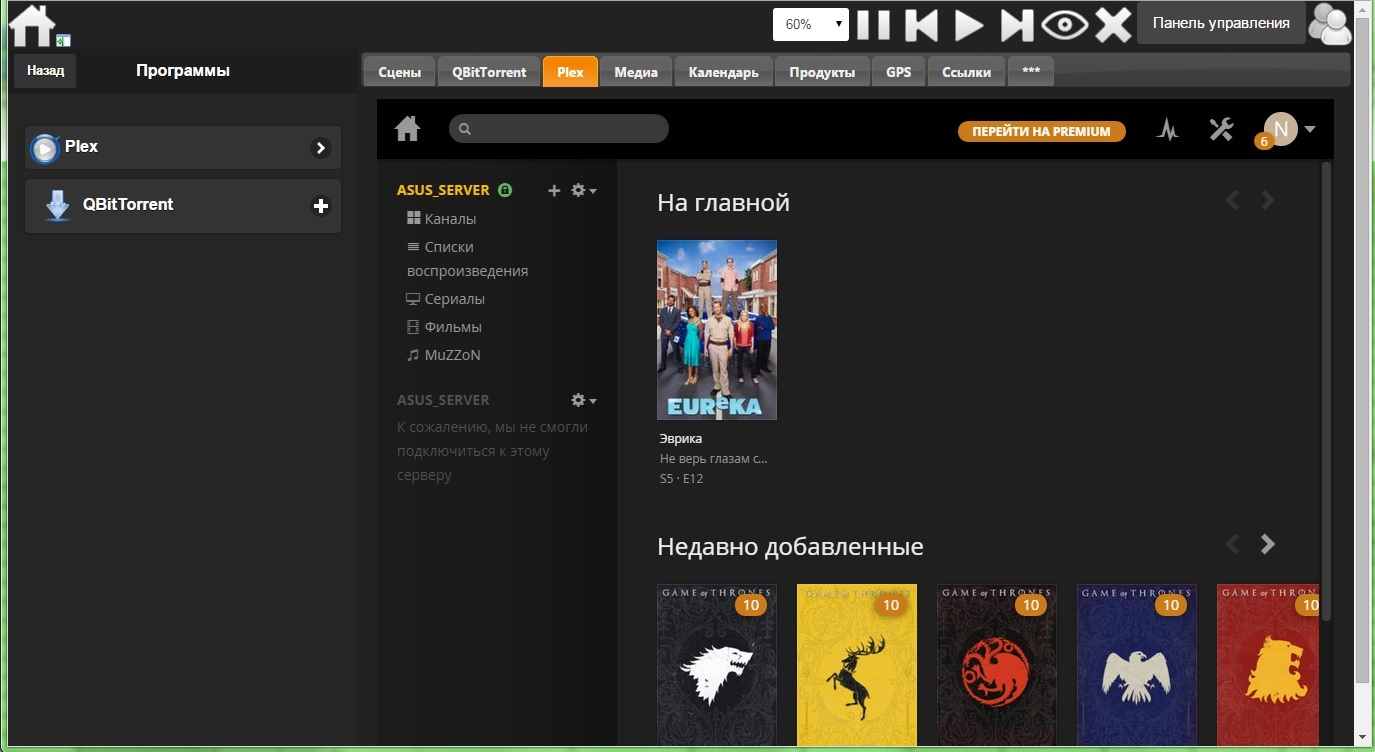Open the Эврика poster thumbnail

(x=717, y=329)
